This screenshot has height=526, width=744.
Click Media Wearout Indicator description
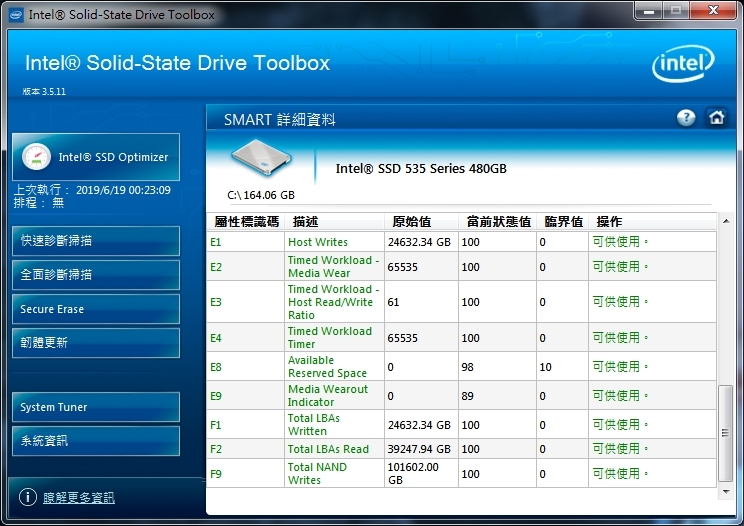pos(327,396)
